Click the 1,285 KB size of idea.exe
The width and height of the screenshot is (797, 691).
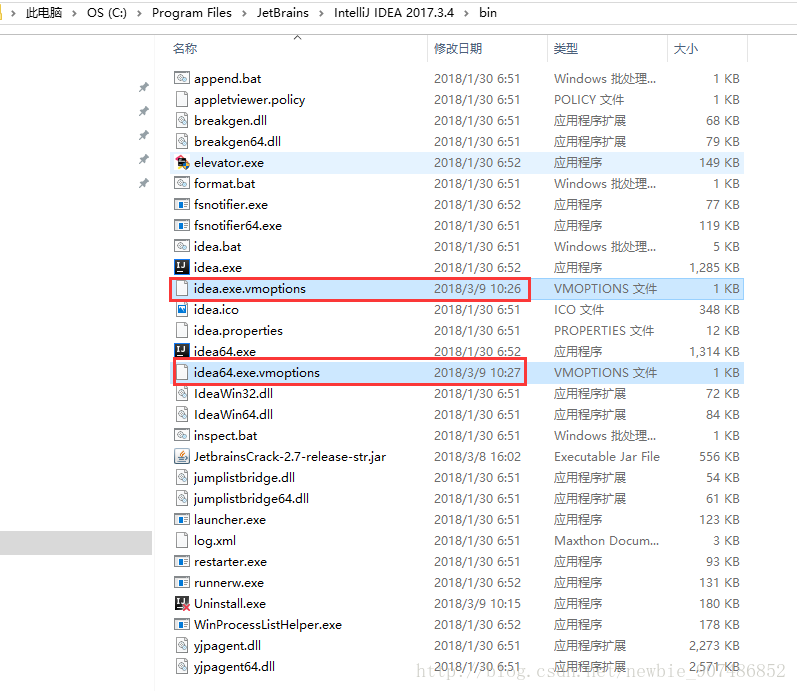714,267
